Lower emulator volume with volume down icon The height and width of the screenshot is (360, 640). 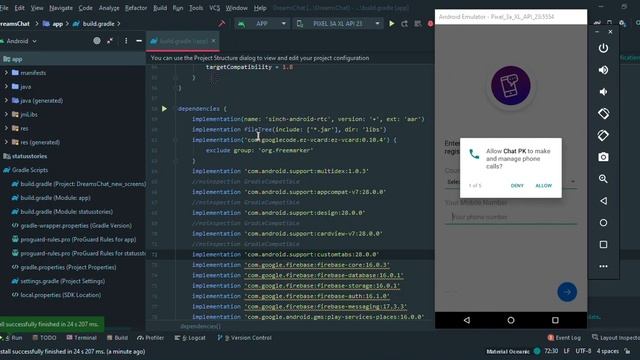(603, 92)
